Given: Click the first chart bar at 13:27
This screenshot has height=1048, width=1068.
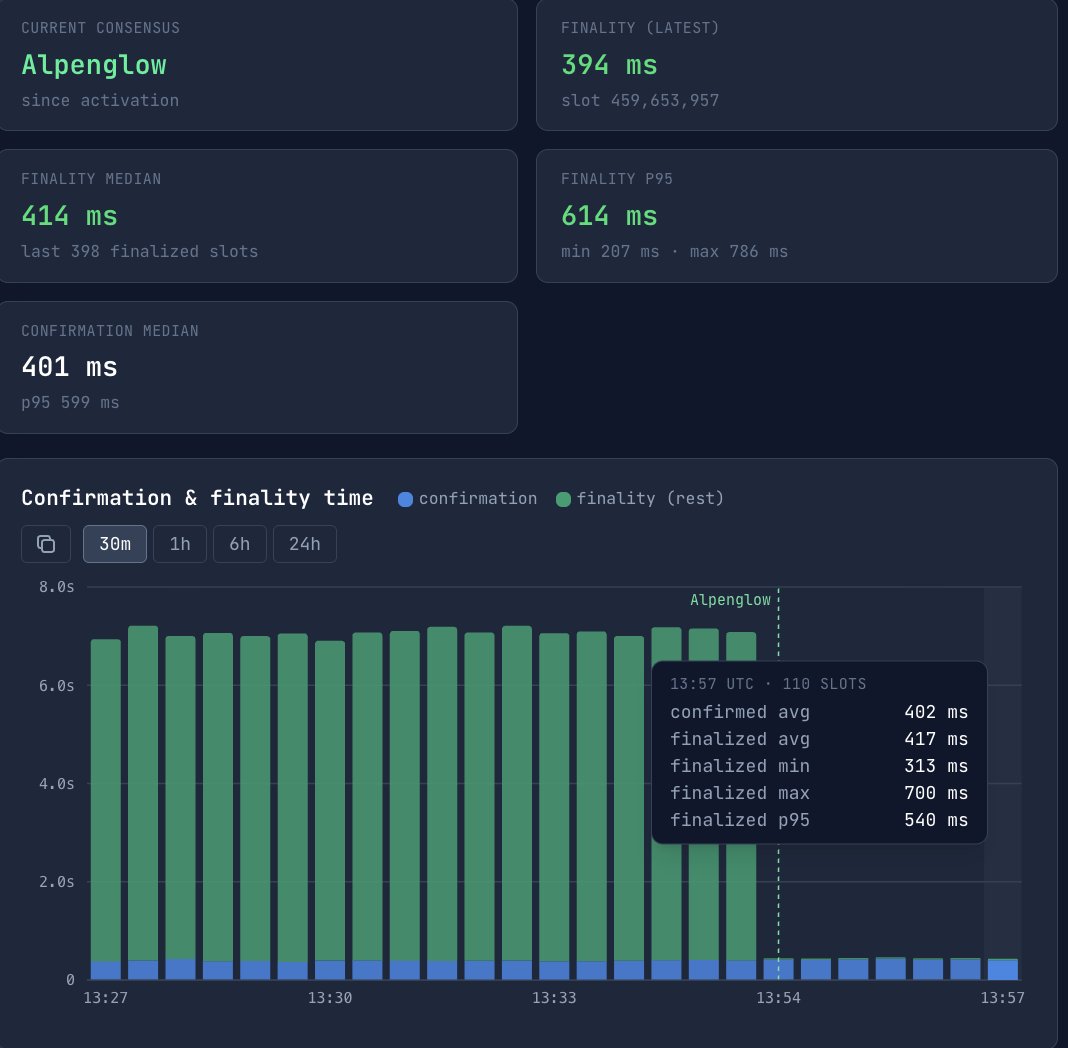Looking at the screenshot, I should (106, 809).
